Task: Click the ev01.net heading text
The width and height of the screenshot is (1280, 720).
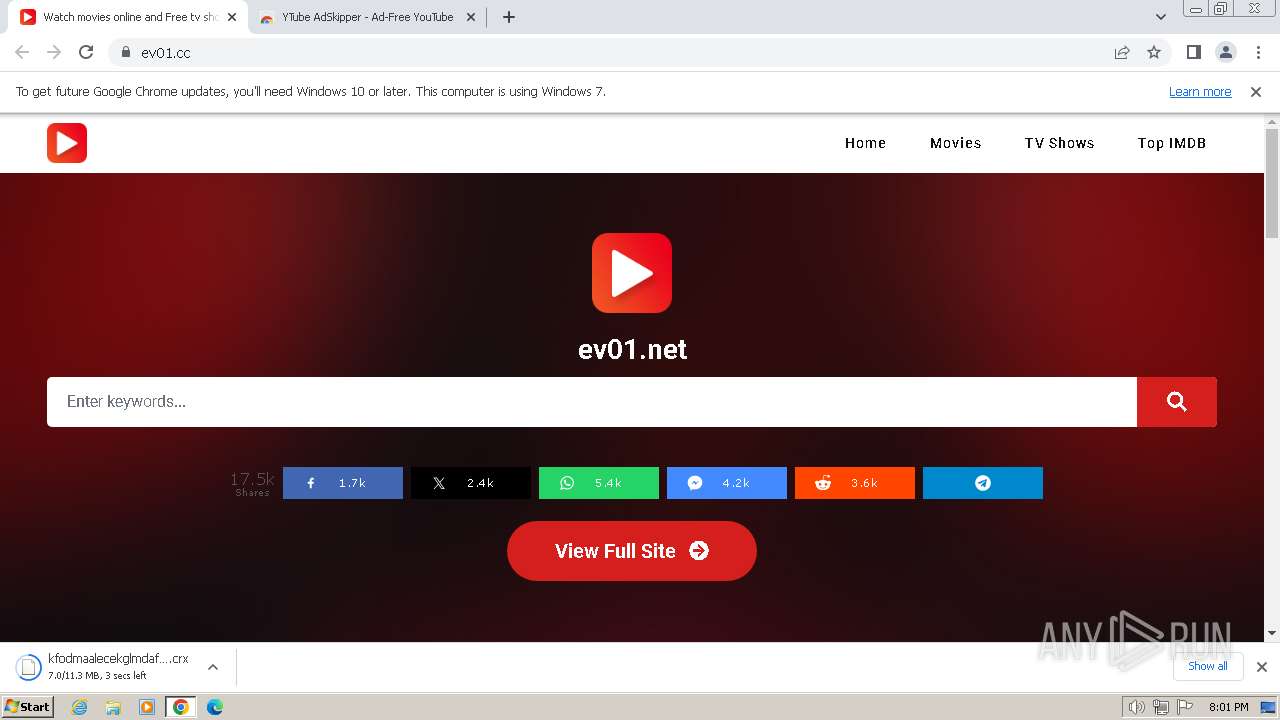Action: (632, 349)
